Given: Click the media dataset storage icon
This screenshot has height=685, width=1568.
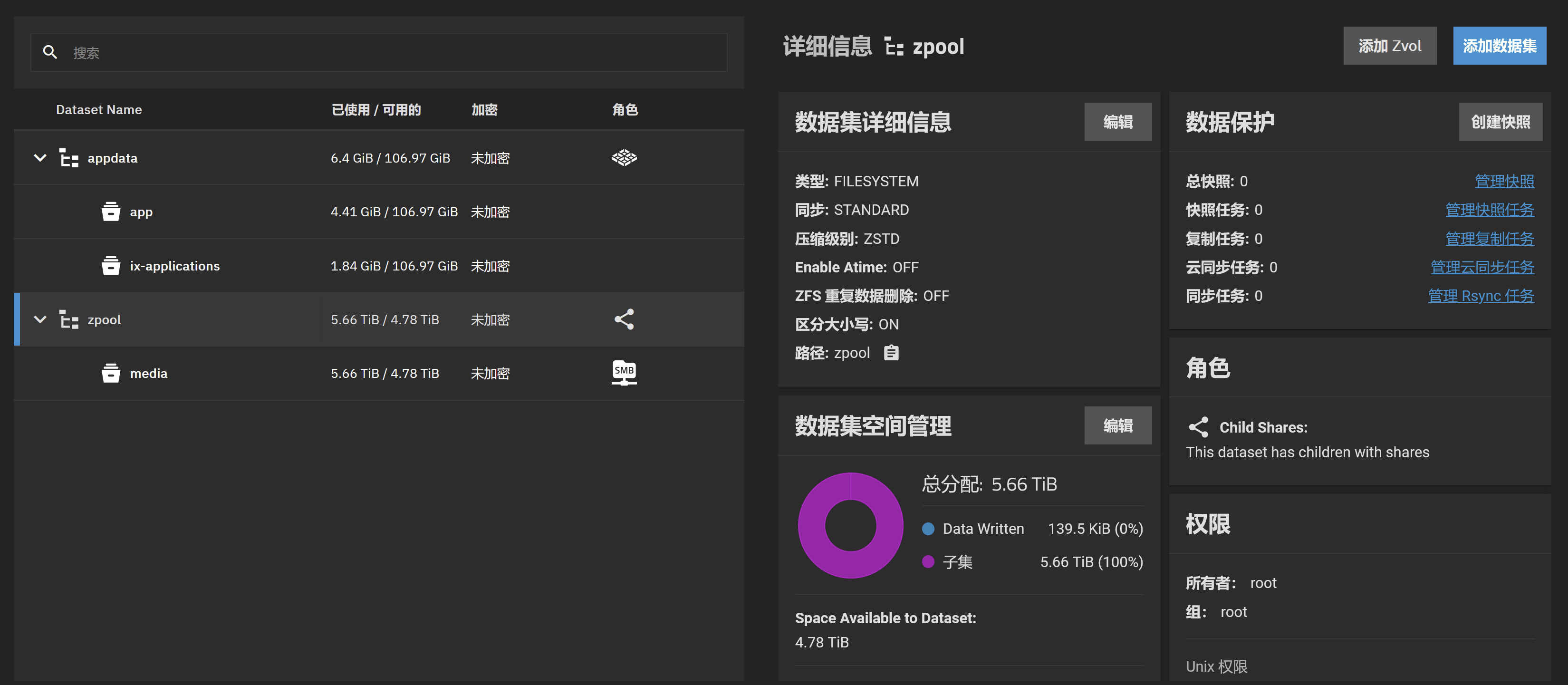Looking at the screenshot, I should 111,373.
